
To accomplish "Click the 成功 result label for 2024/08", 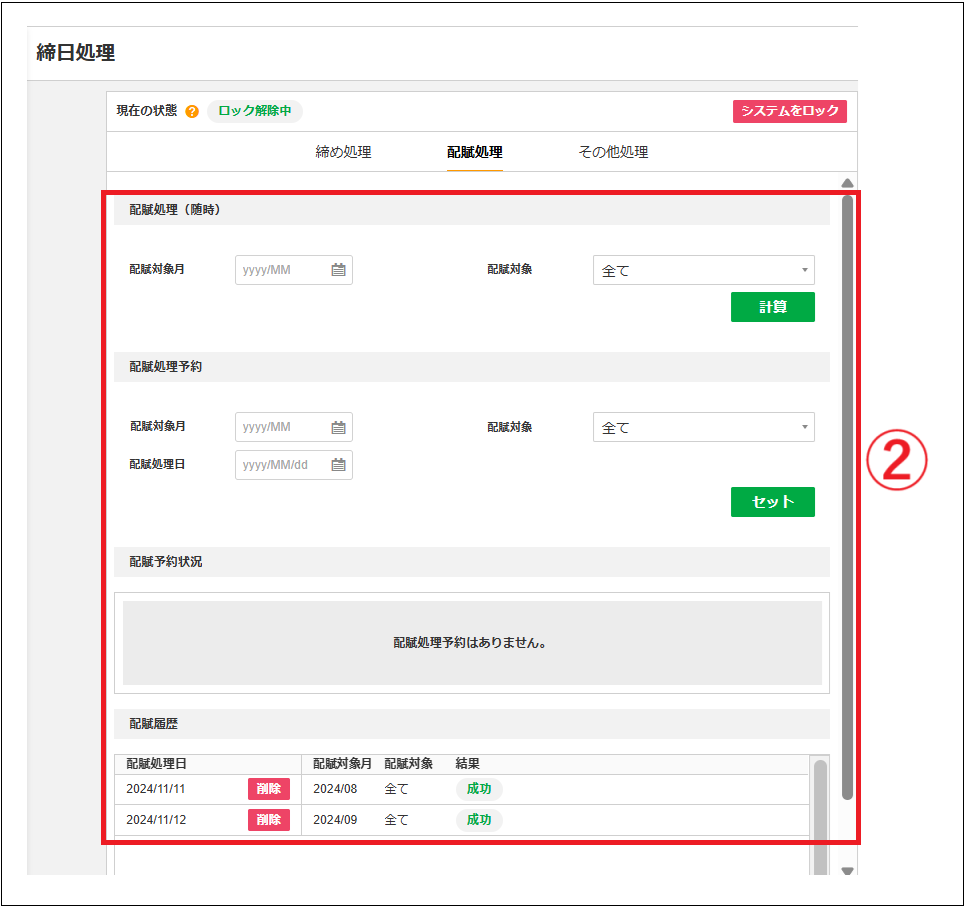I will click(478, 788).
